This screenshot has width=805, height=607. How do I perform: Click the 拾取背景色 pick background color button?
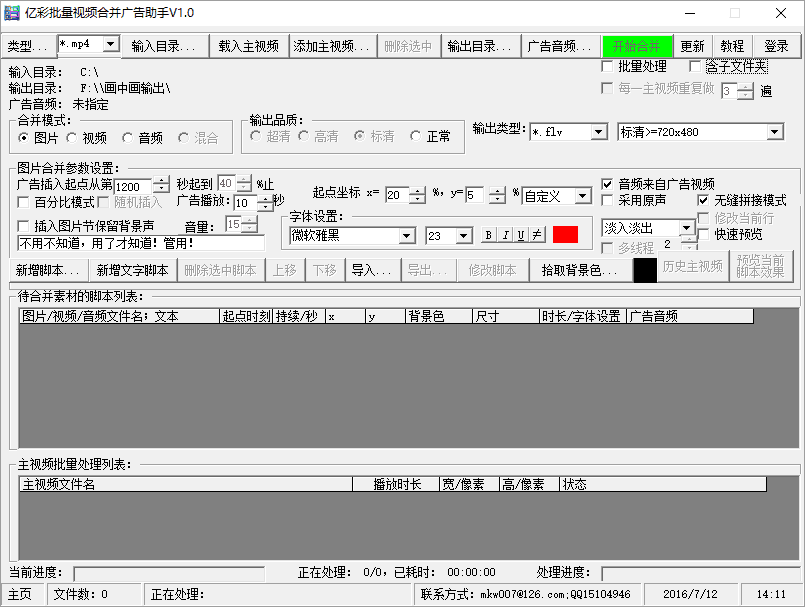[579, 270]
